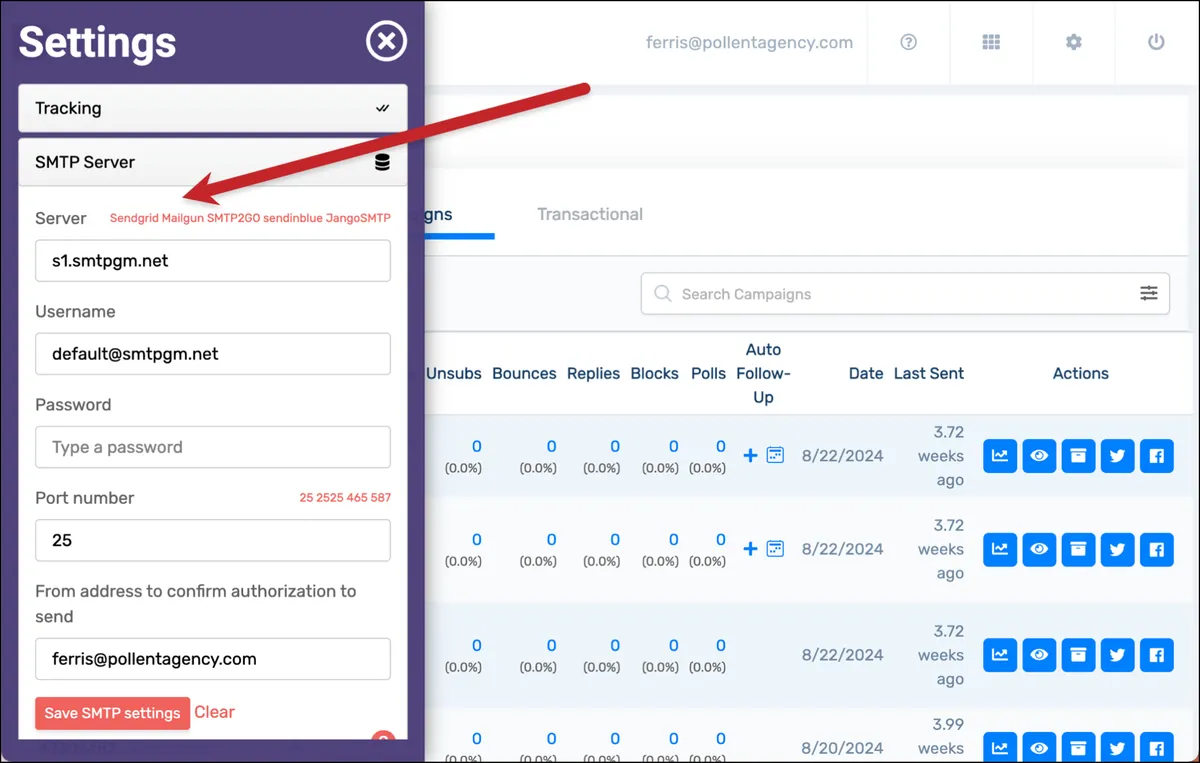Viewport: 1200px width, 763px height.
Task: Click the Facebook icon in the 8/20/2024 row
Action: (1156, 747)
